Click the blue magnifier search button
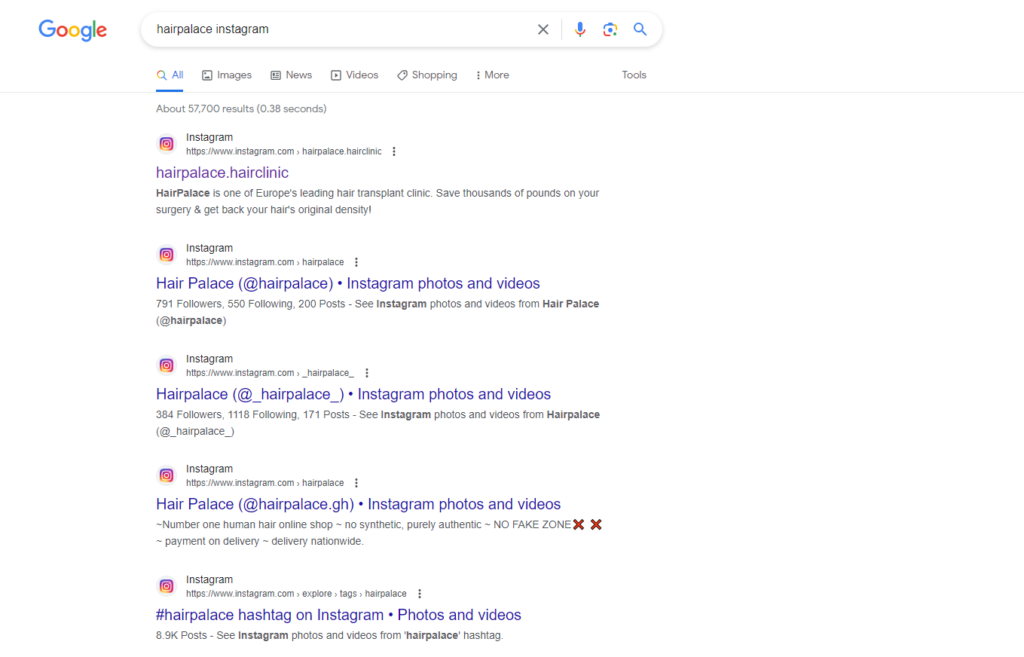 [x=640, y=30]
